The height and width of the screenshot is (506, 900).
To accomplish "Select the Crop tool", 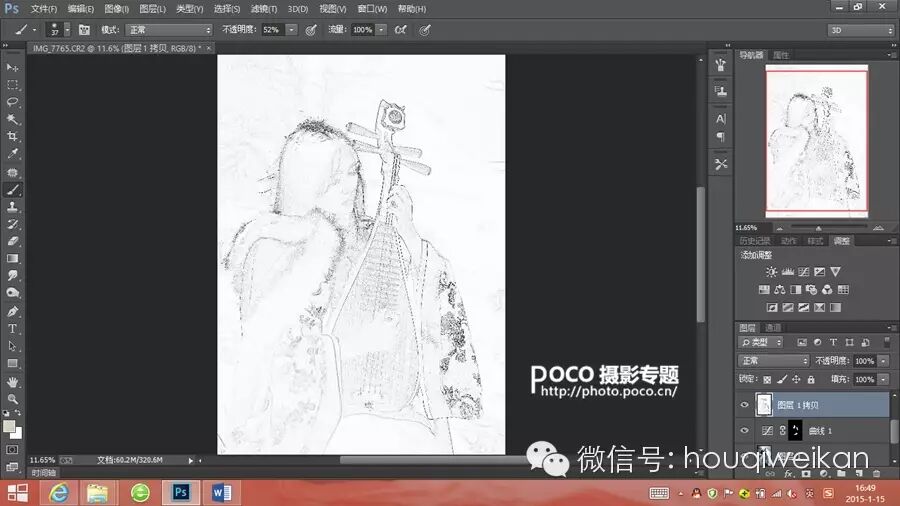I will click(12, 137).
